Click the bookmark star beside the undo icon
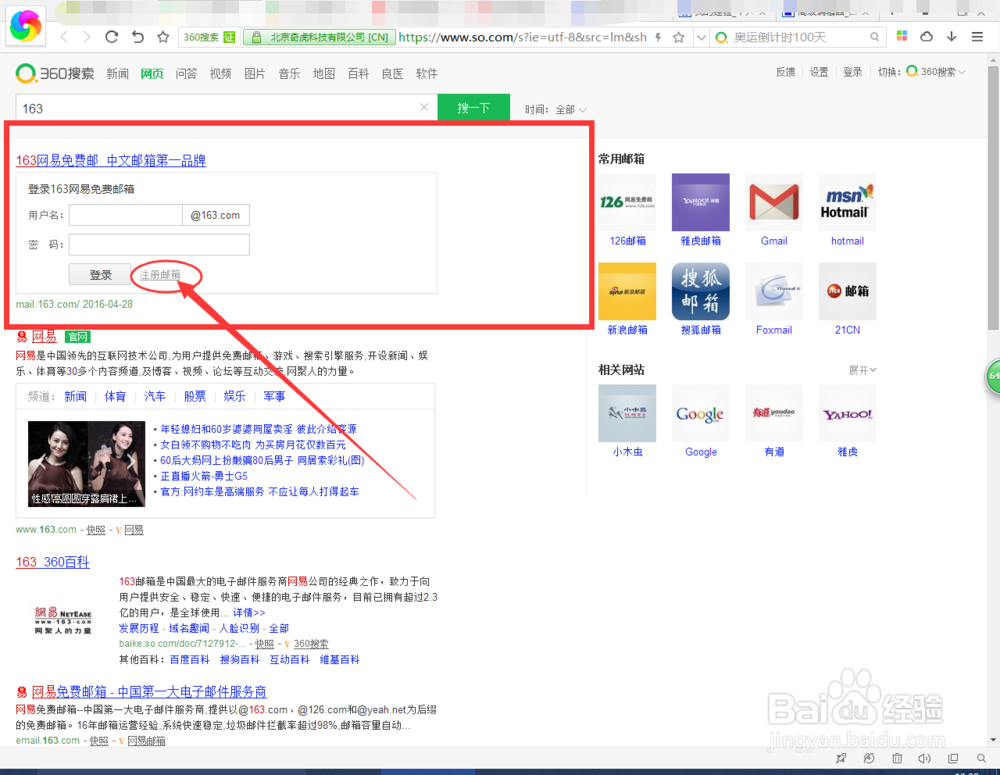This screenshot has height=775, width=1000. click(x=163, y=37)
